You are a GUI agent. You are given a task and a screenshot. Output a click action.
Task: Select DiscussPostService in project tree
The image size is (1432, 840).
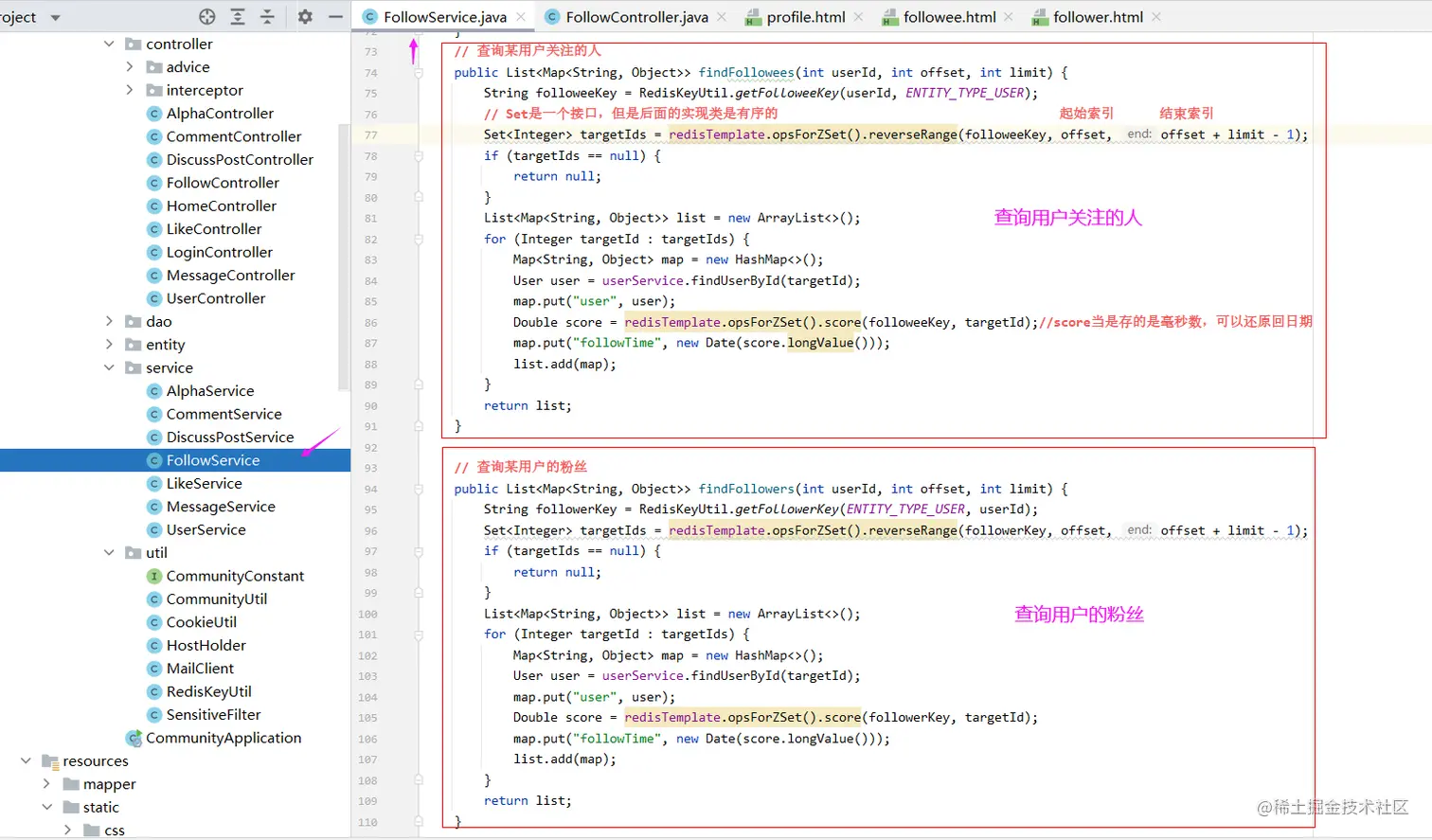pos(230,438)
